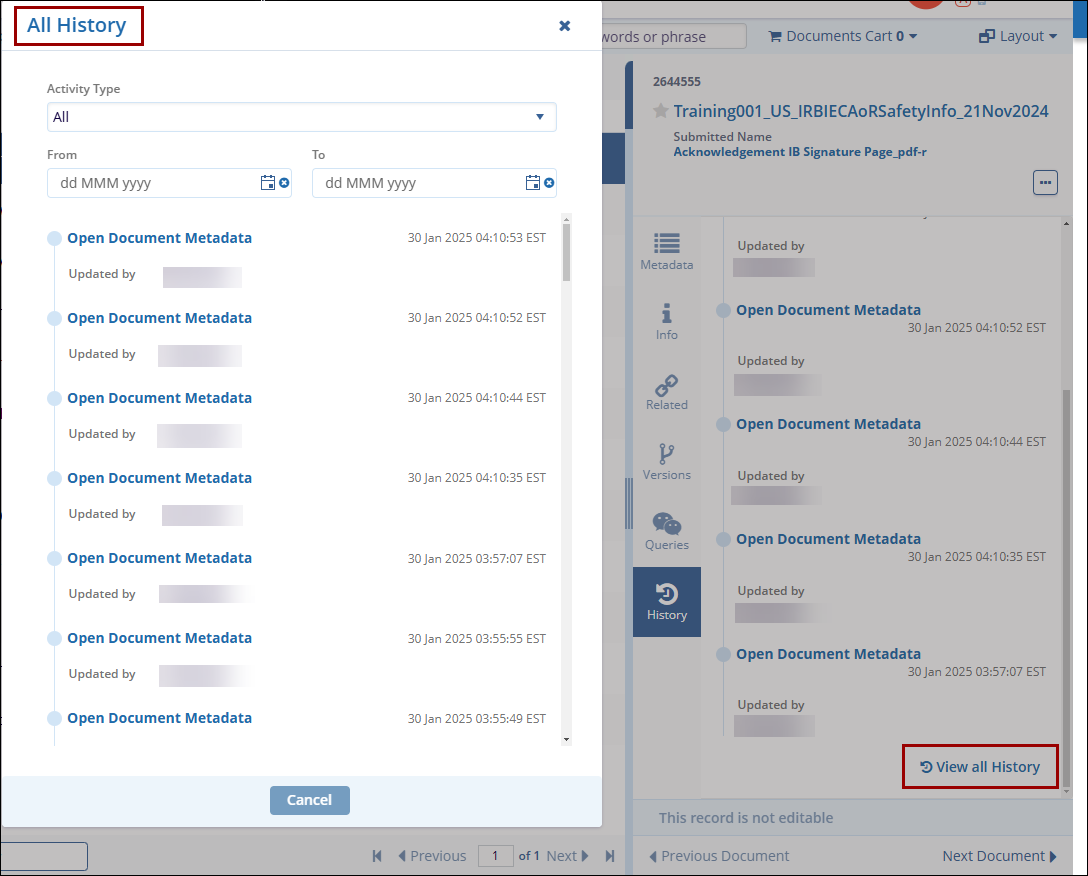The width and height of the screenshot is (1088, 876).
Task: Open the To date calendar picker
Action: pyautogui.click(x=532, y=183)
